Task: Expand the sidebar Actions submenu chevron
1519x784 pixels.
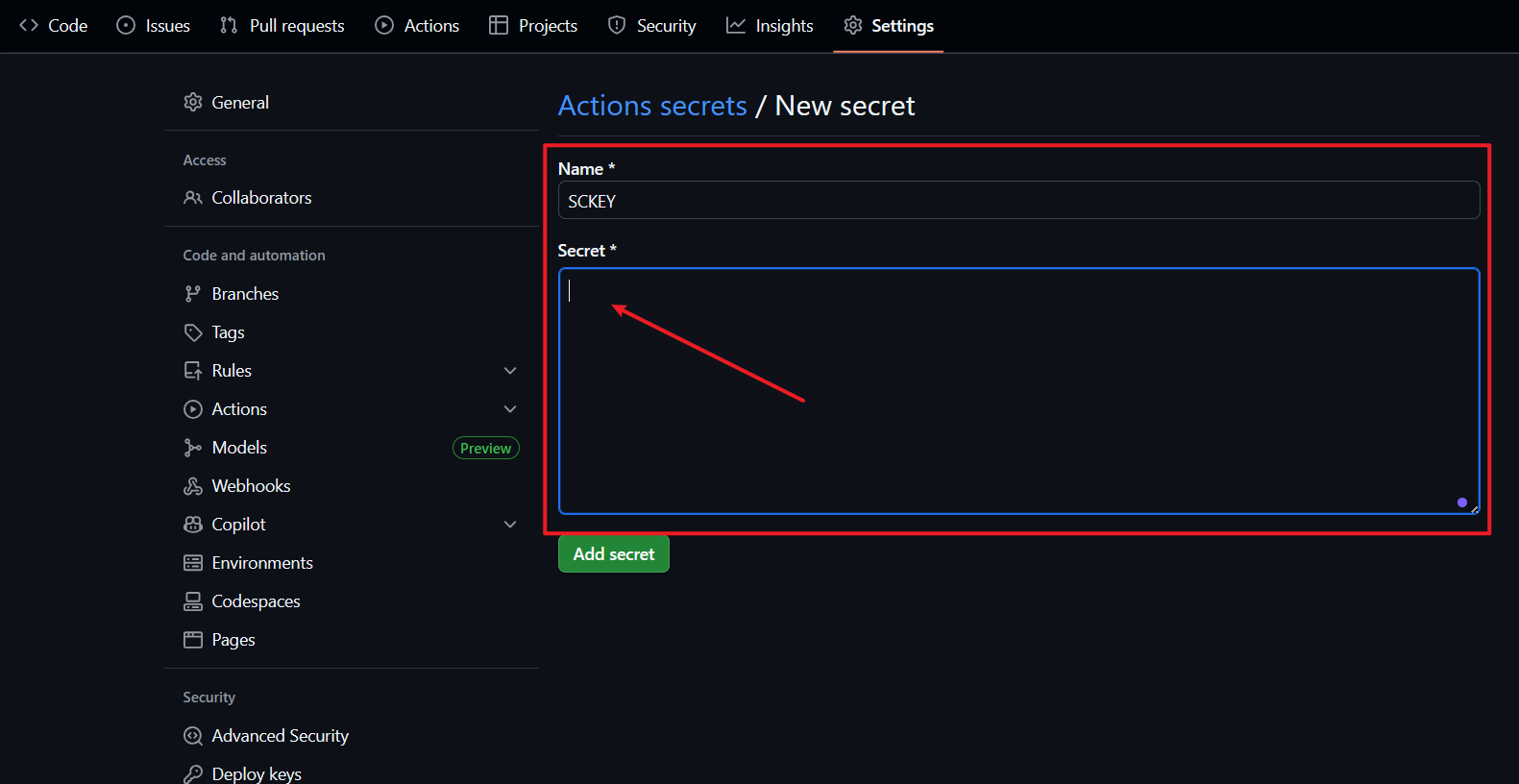Action: click(510, 408)
